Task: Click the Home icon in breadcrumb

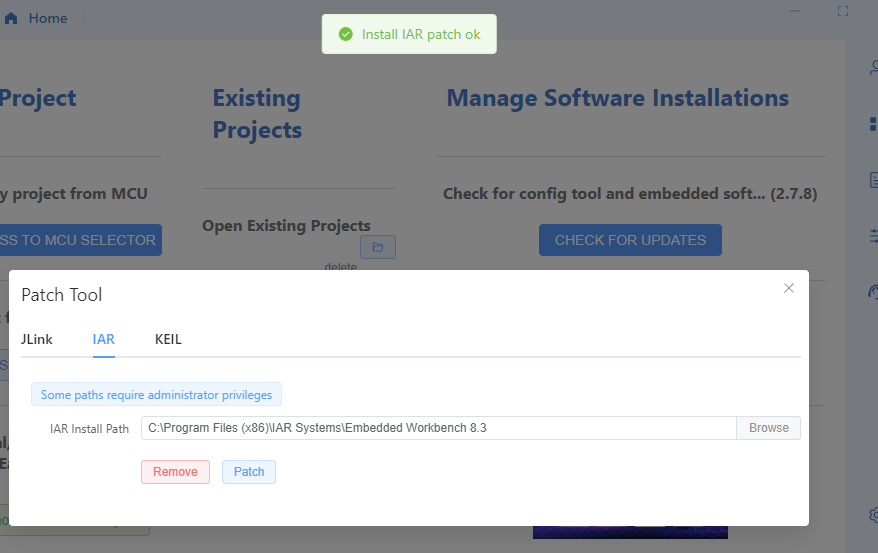Action: click(11, 18)
